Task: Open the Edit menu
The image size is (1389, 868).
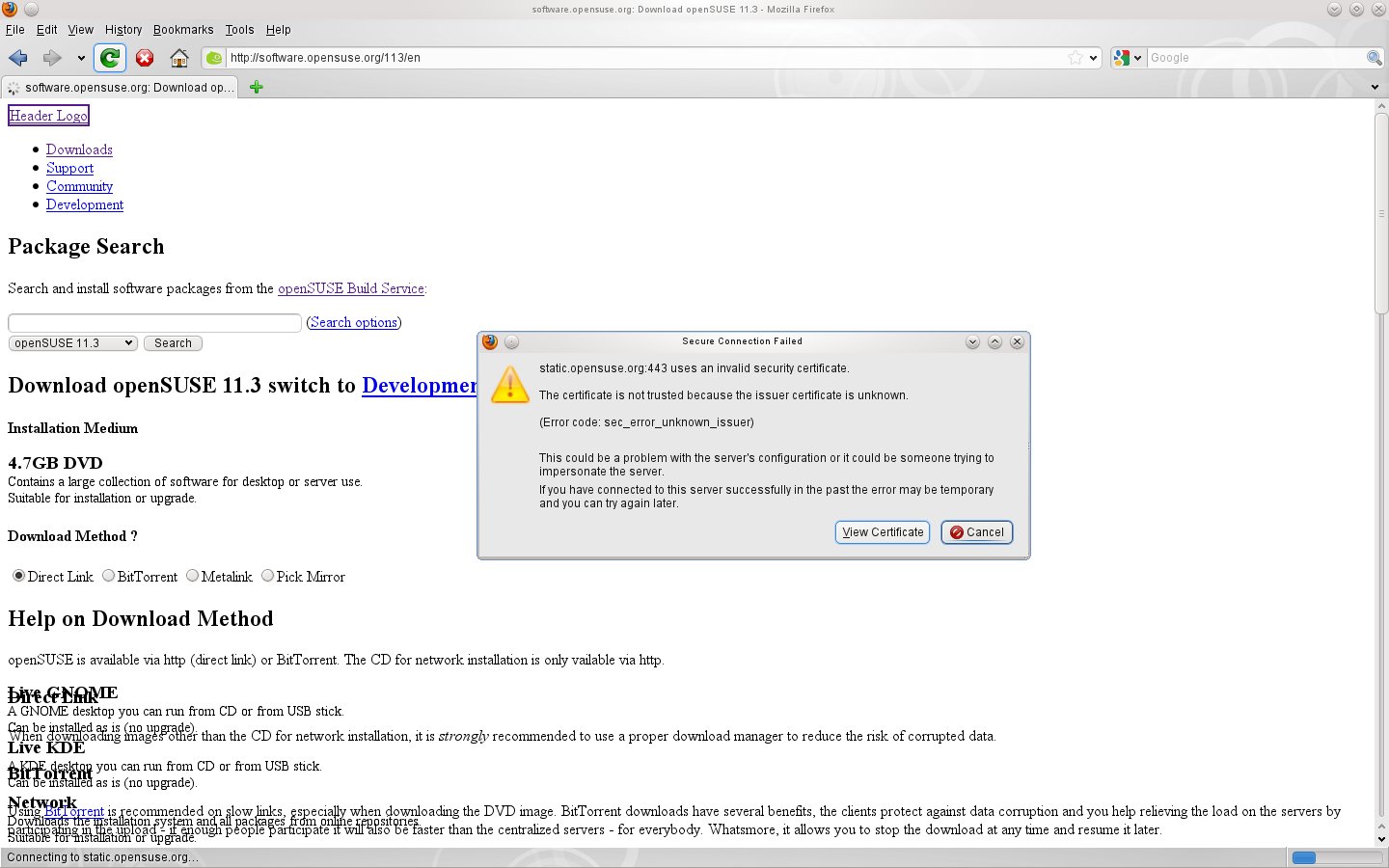Action: pyautogui.click(x=46, y=30)
